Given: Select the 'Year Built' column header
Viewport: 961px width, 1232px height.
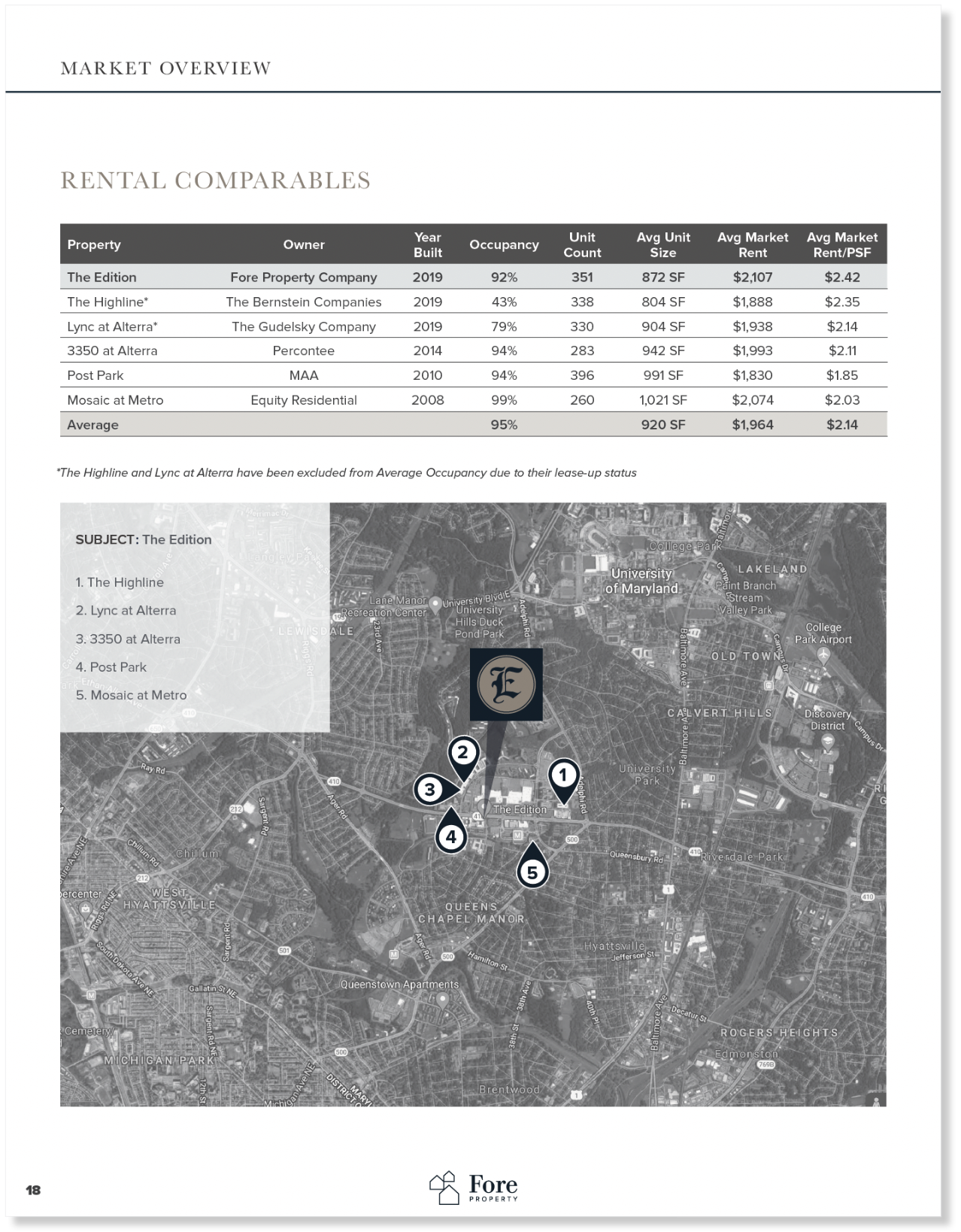Looking at the screenshot, I should [428, 244].
